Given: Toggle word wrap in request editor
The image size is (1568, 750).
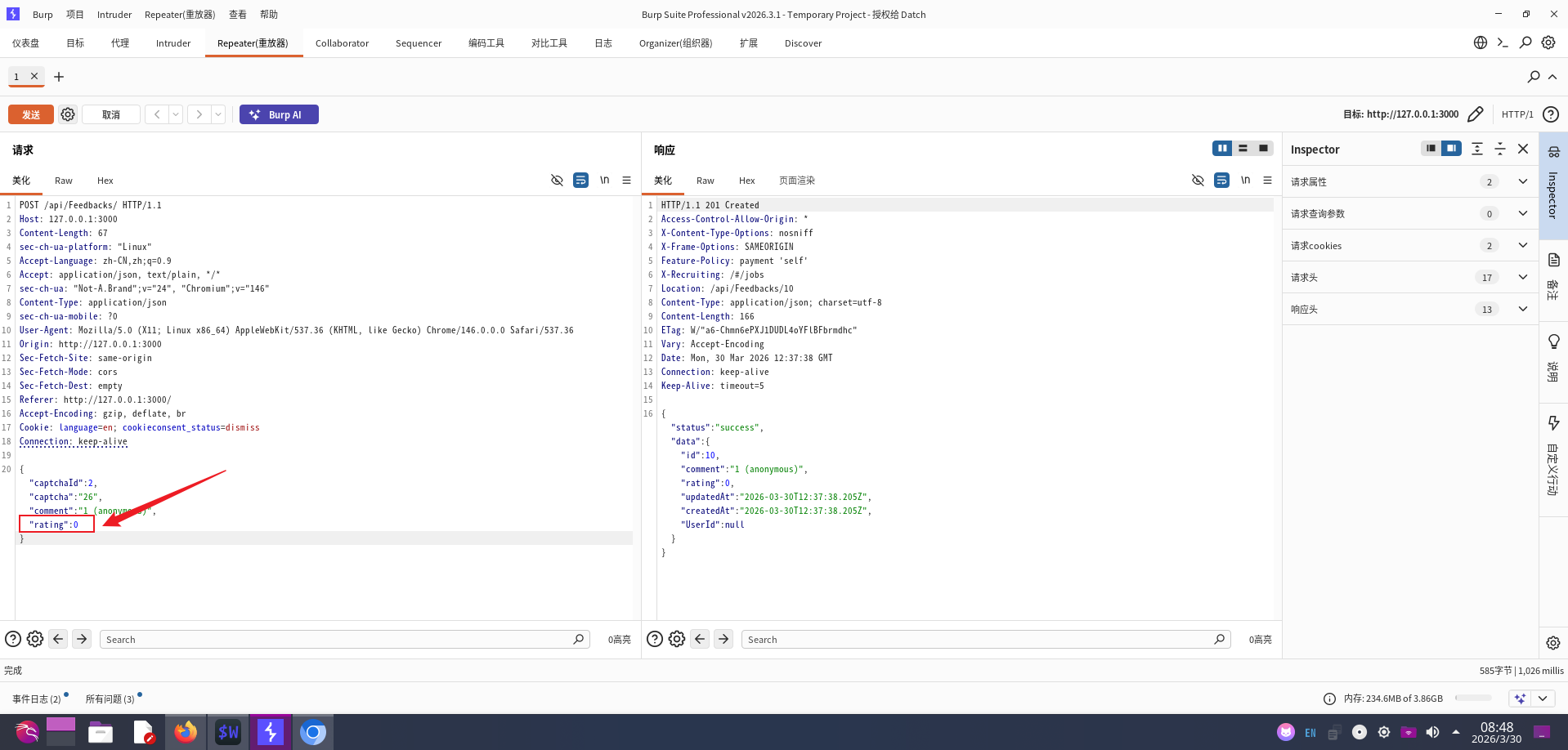Looking at the screenshot, I should [x=580, y=180].
